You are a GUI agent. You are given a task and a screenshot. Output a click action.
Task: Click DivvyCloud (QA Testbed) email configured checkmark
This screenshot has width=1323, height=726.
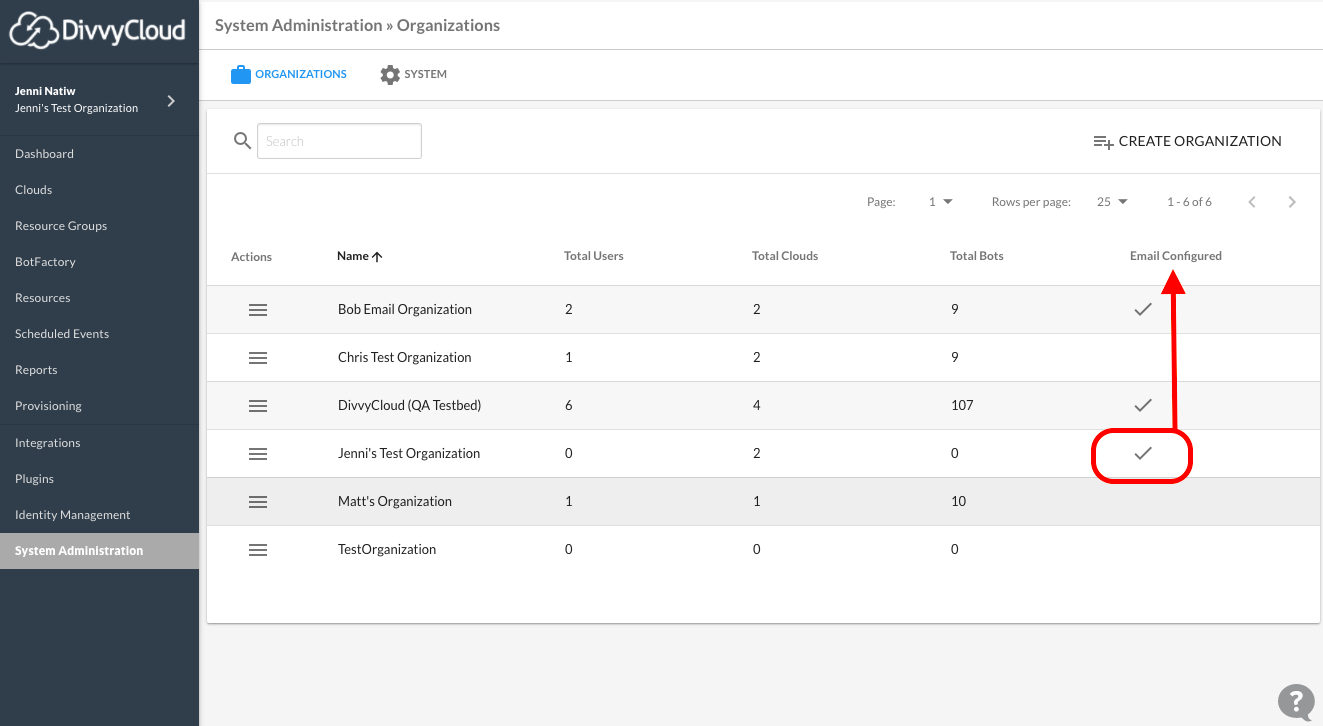pos(1143,406)
